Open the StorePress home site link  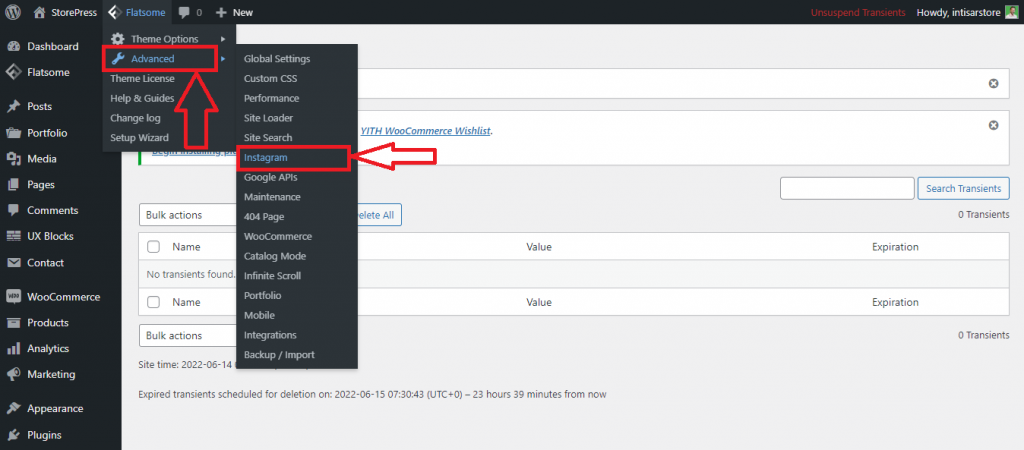click(x=65, y=12)
